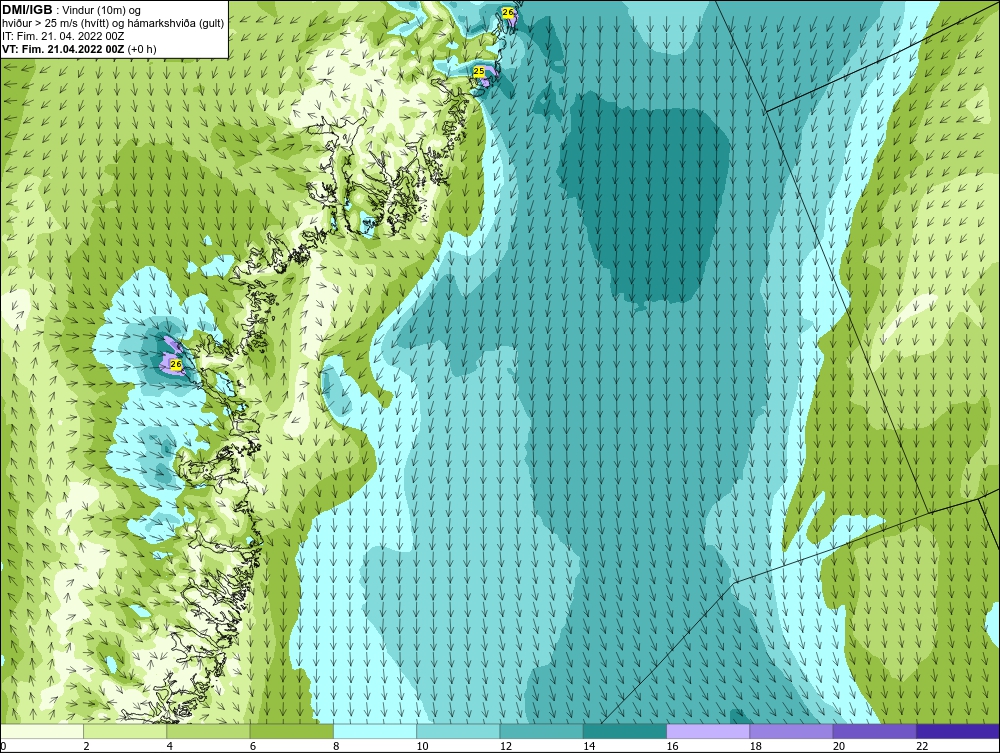Click the legend label '18'
The width and height of the screenshot is (1000, 753).
point(756,747)
